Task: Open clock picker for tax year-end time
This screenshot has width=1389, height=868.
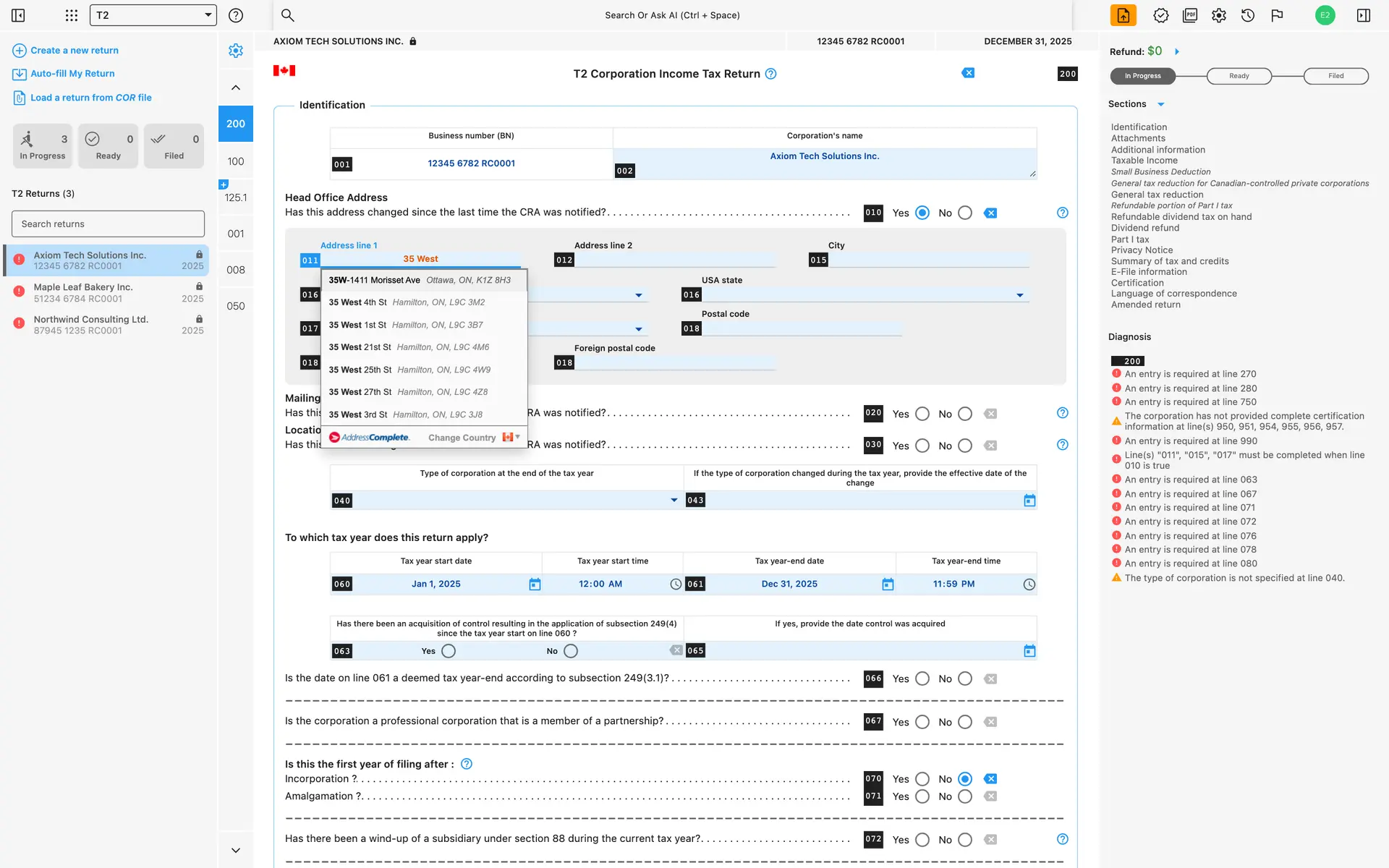Action: (1029, 584)
